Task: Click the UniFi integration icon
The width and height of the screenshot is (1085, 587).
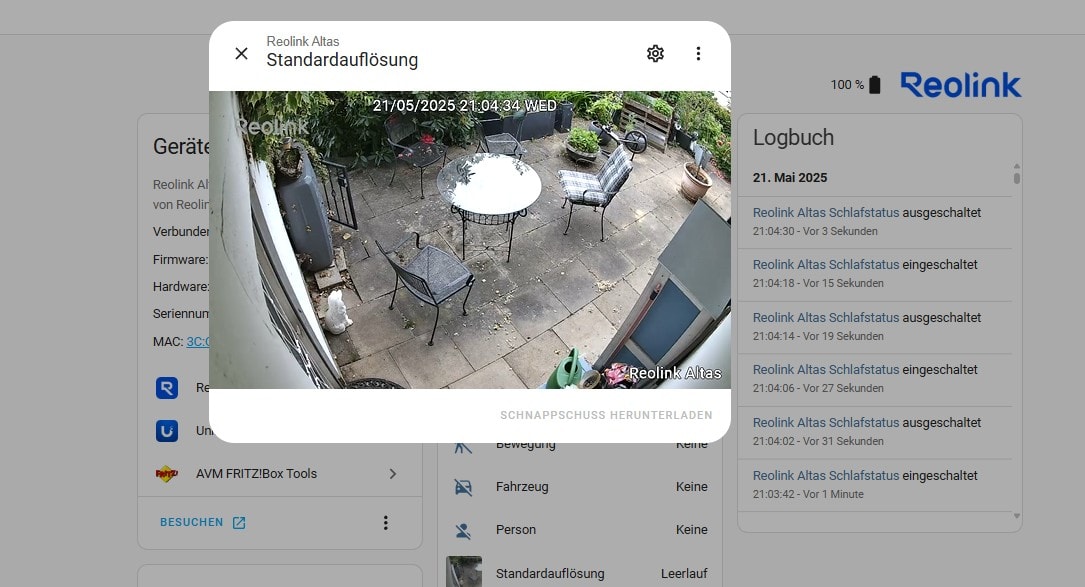Action: coord(167,431)
